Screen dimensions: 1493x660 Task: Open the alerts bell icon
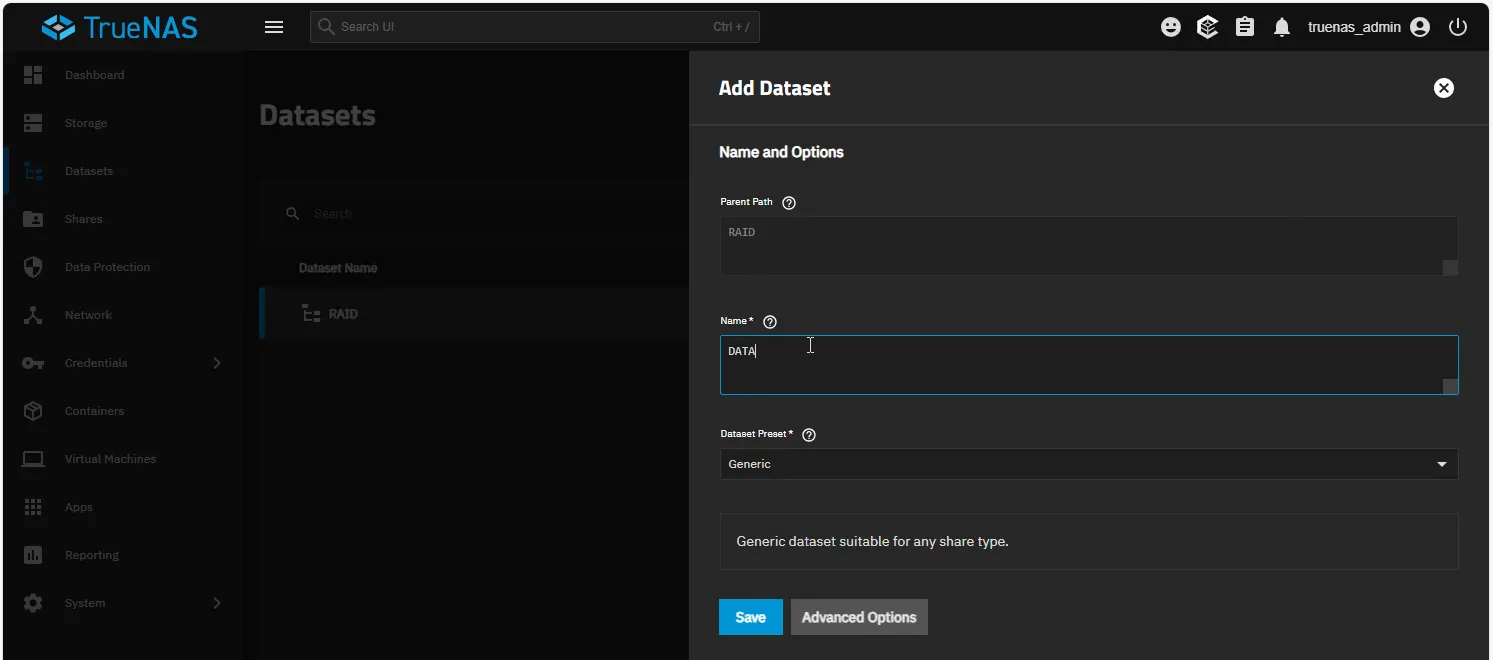[x=1282, y=28]
